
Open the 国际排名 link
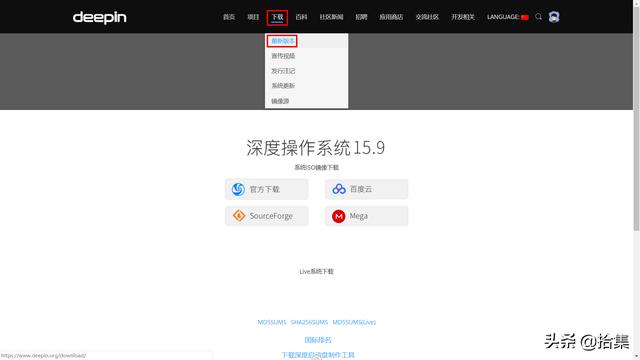318,340
